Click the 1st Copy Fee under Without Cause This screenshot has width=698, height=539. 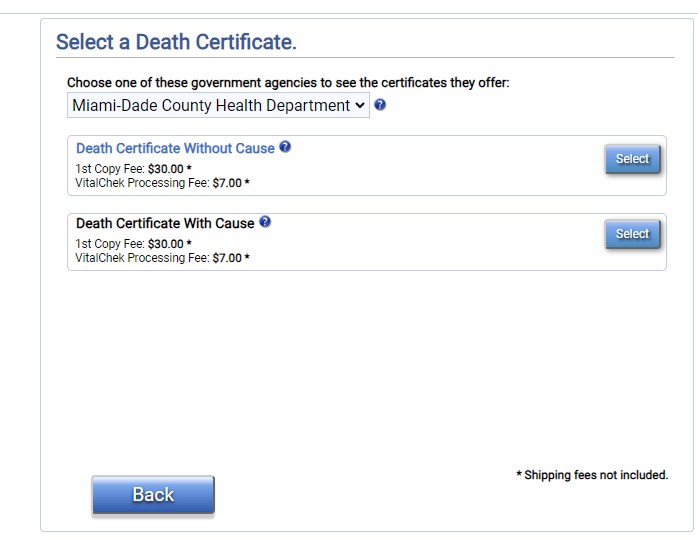point(134,169)
